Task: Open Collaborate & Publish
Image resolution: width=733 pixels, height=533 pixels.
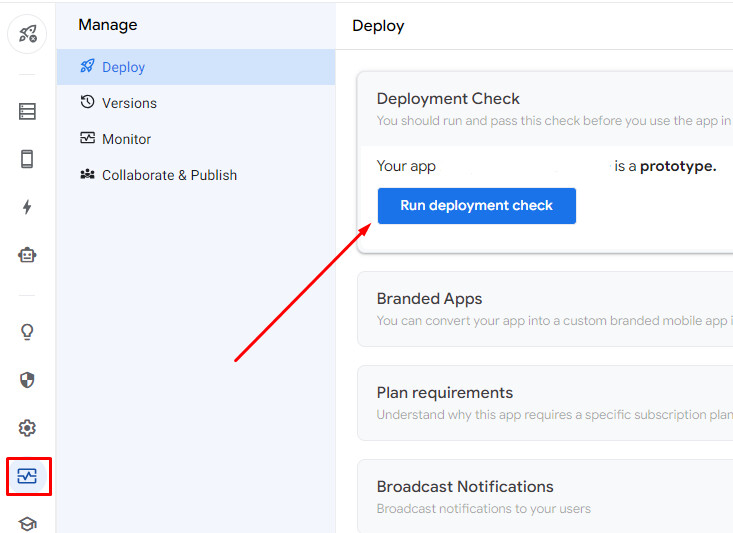Action: [169, 175]
